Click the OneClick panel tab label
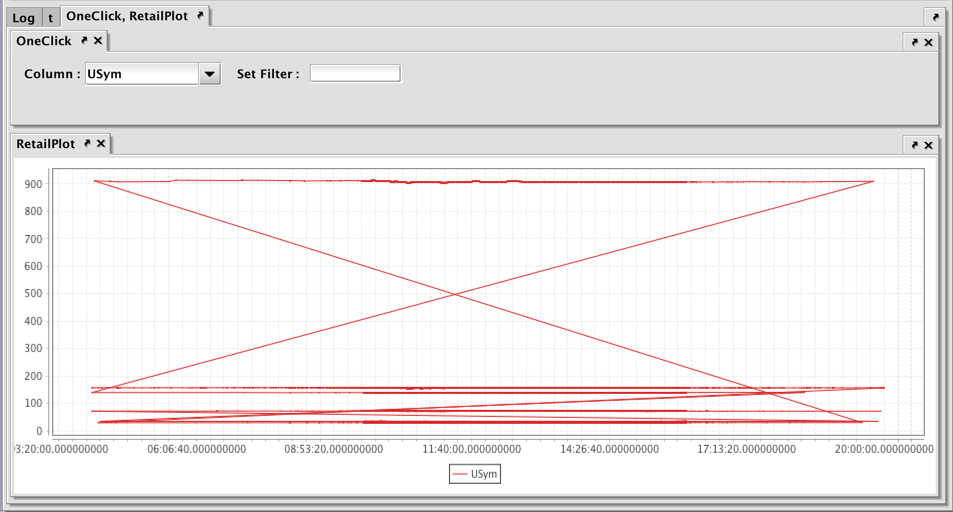 44,41
